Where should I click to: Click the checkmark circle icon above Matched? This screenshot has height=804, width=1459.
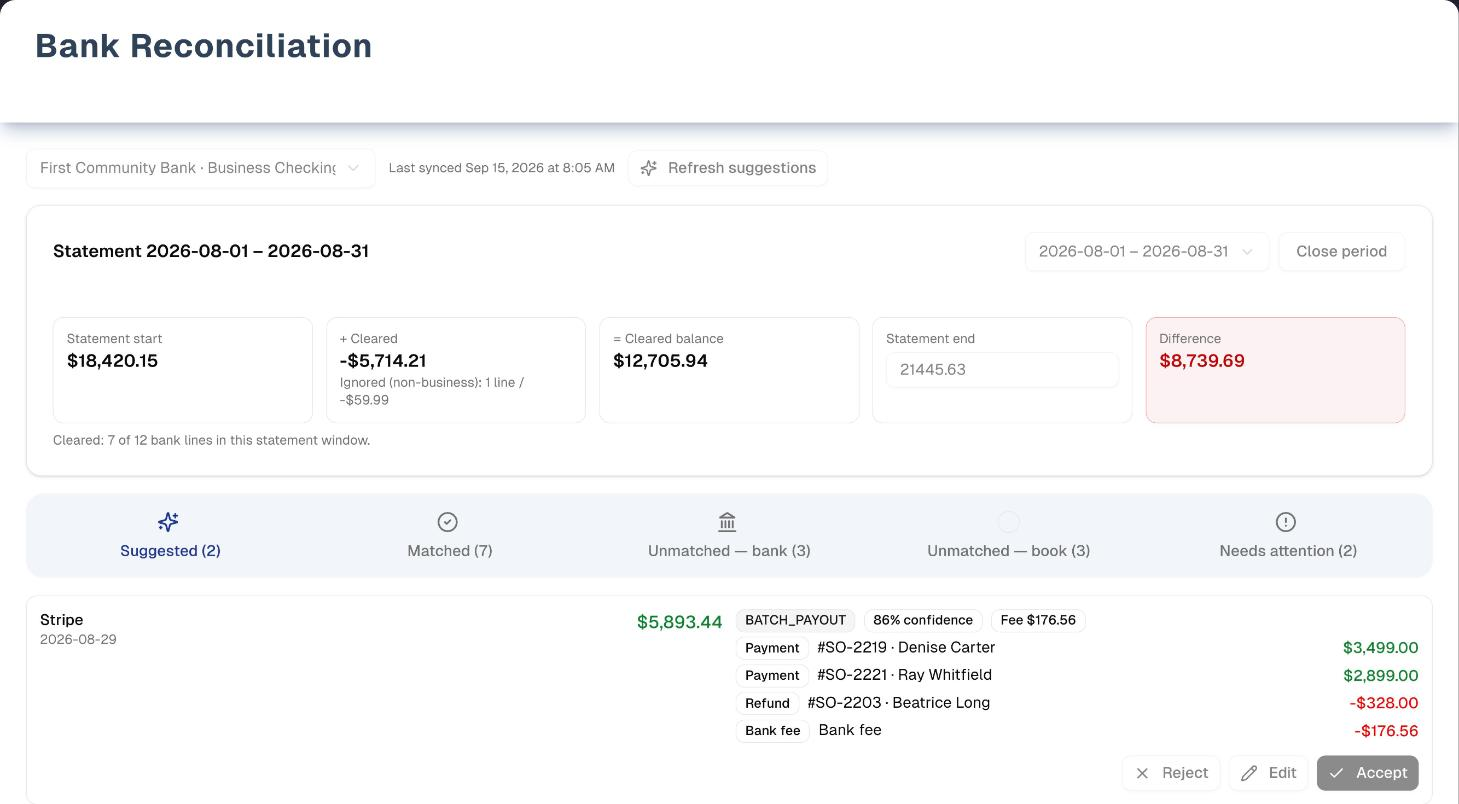tap(448, 522)
